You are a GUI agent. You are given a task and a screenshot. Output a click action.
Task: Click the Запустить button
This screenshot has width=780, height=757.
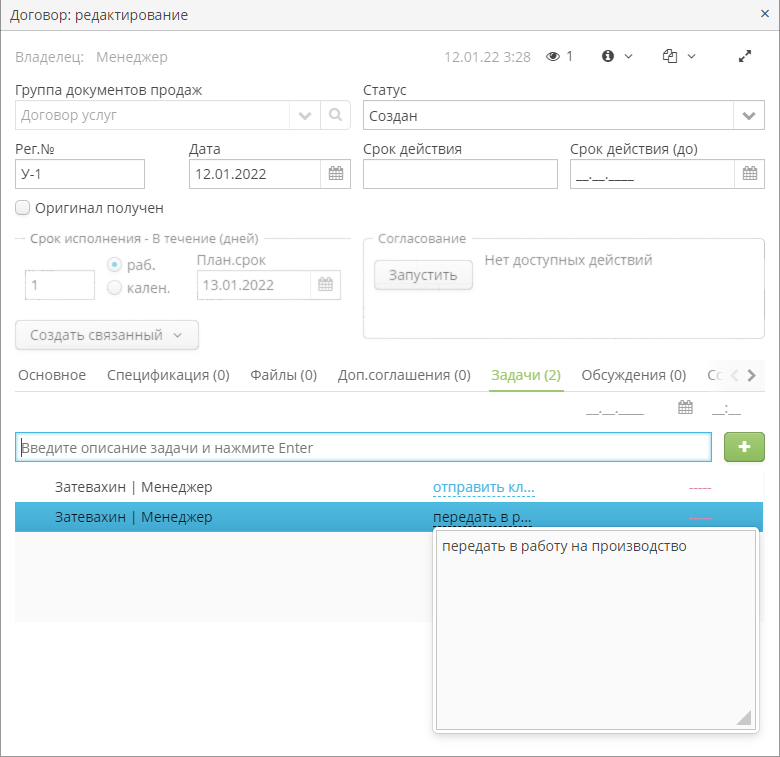423,275
